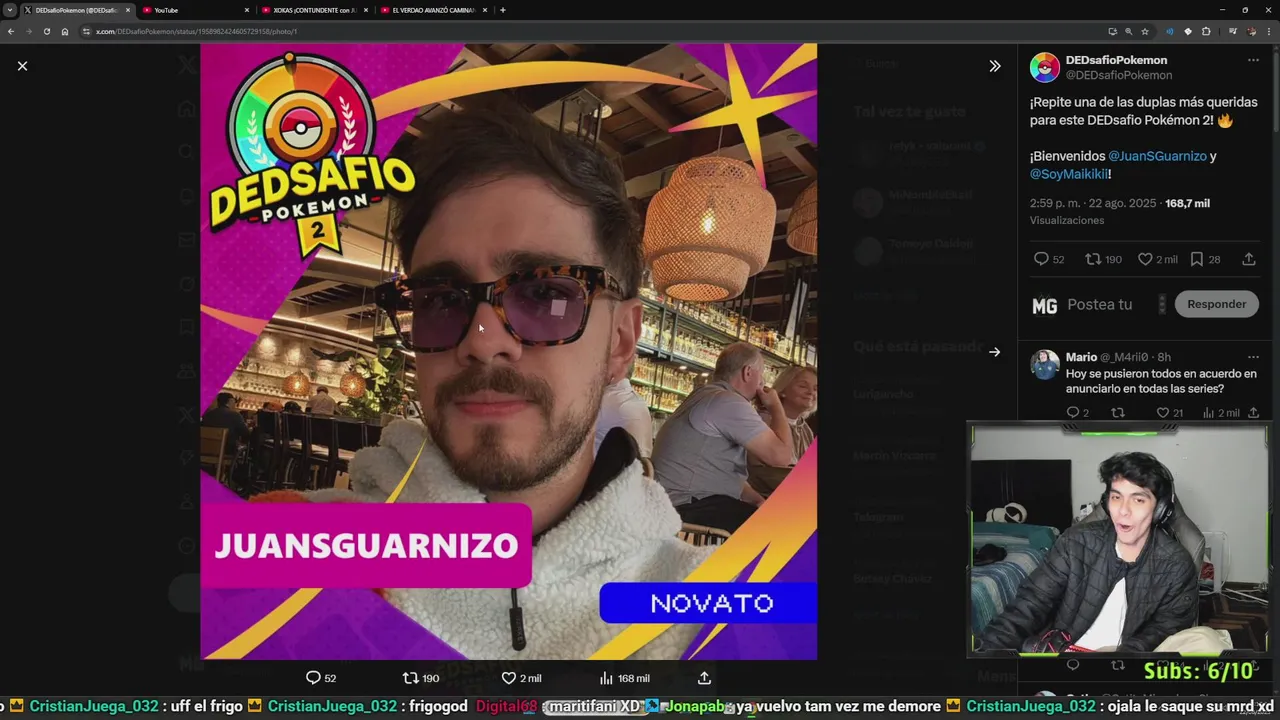Go to the browser home page icon
The image size is (1280, 720).
[65, 31]
